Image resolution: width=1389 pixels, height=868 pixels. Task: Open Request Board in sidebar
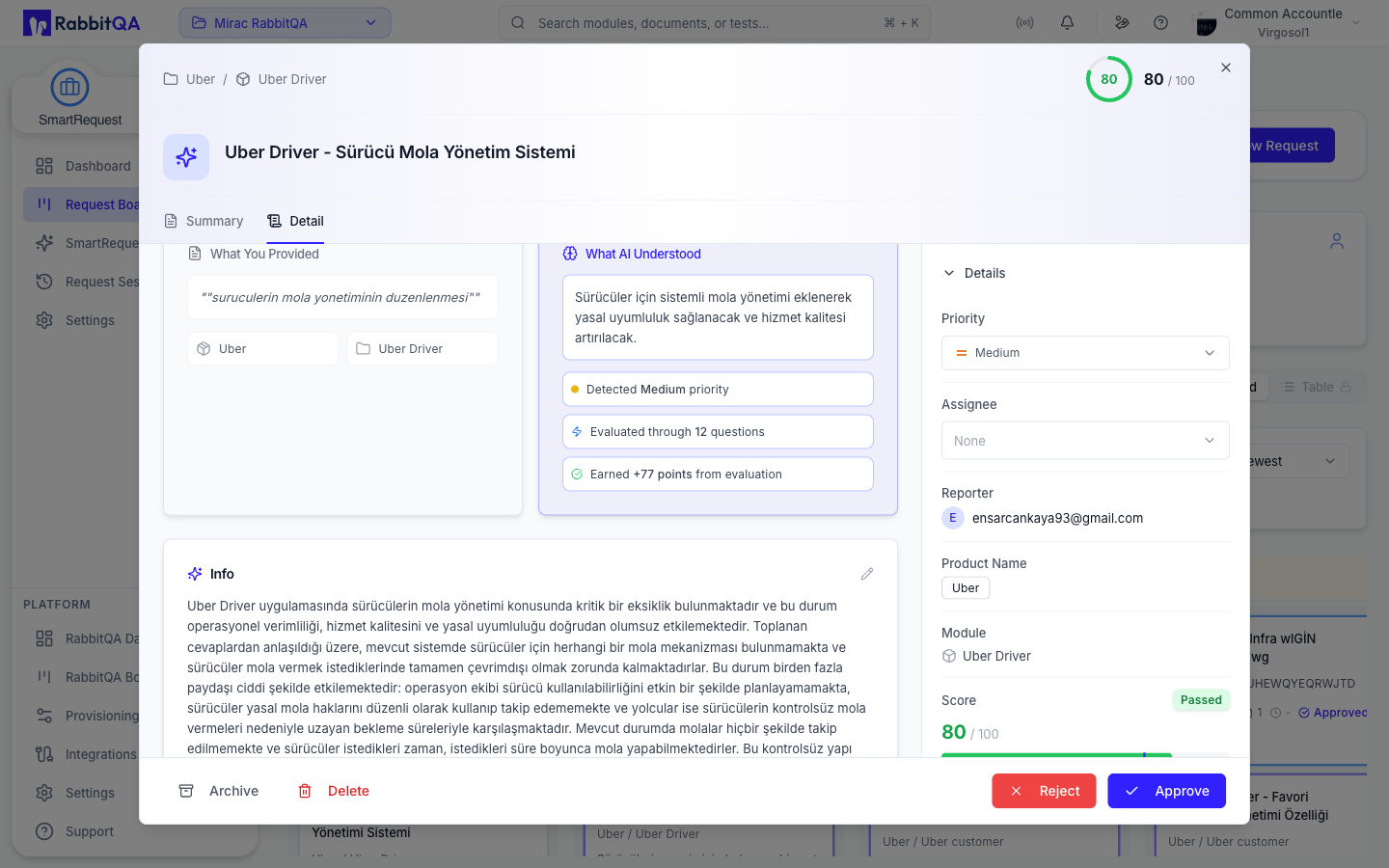[x=83, y=204]
